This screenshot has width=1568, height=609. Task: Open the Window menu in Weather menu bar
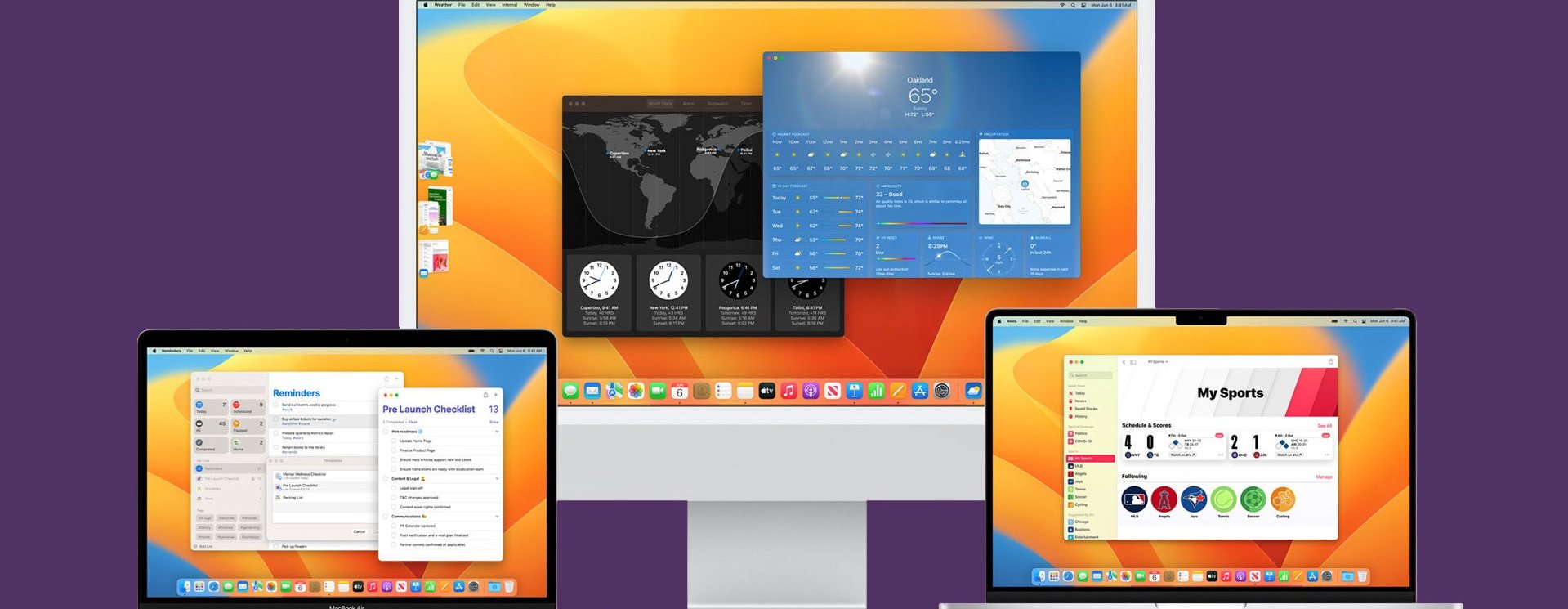pos(531,5)
